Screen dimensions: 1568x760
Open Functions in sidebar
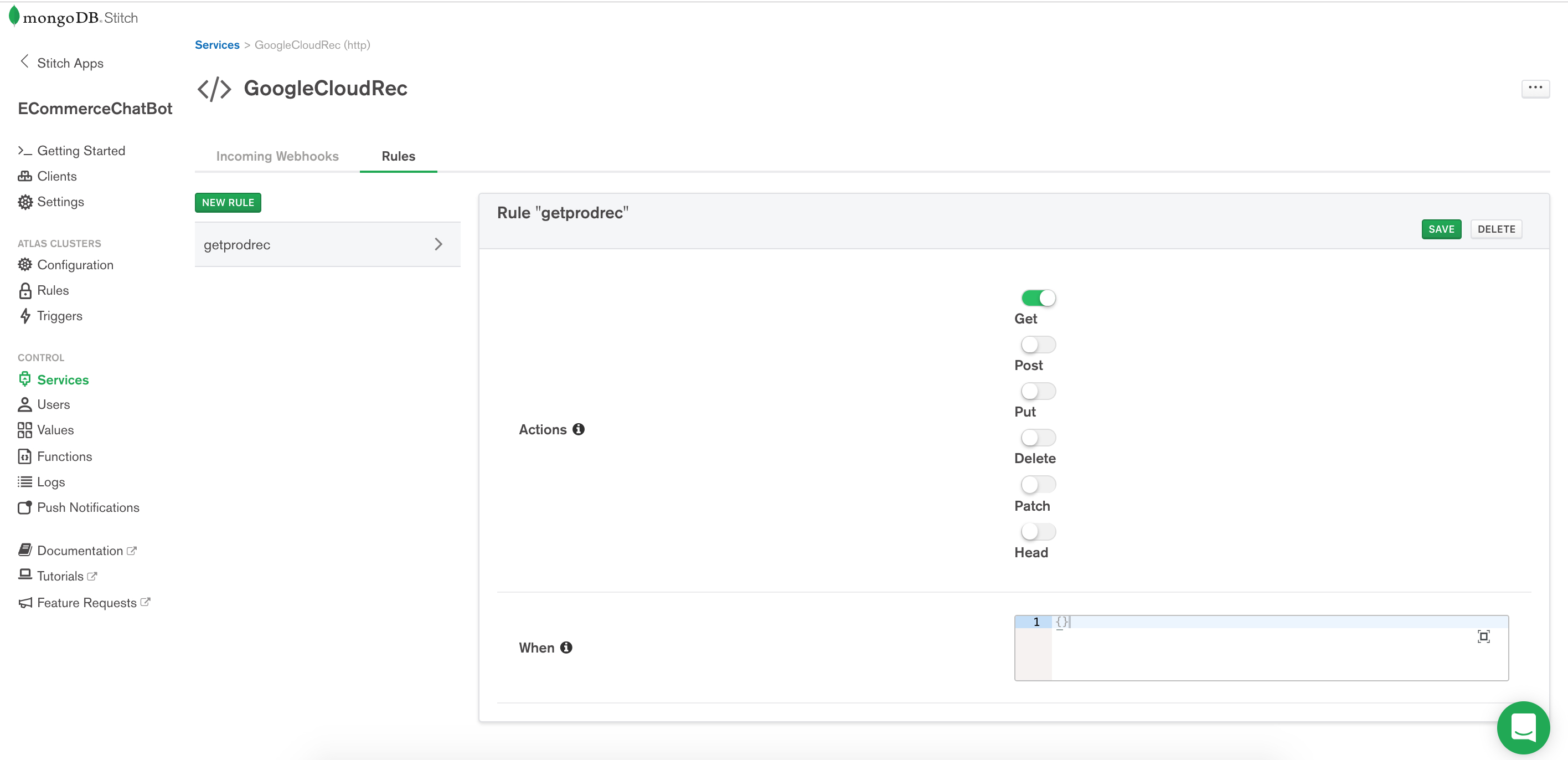click(64, 456)
